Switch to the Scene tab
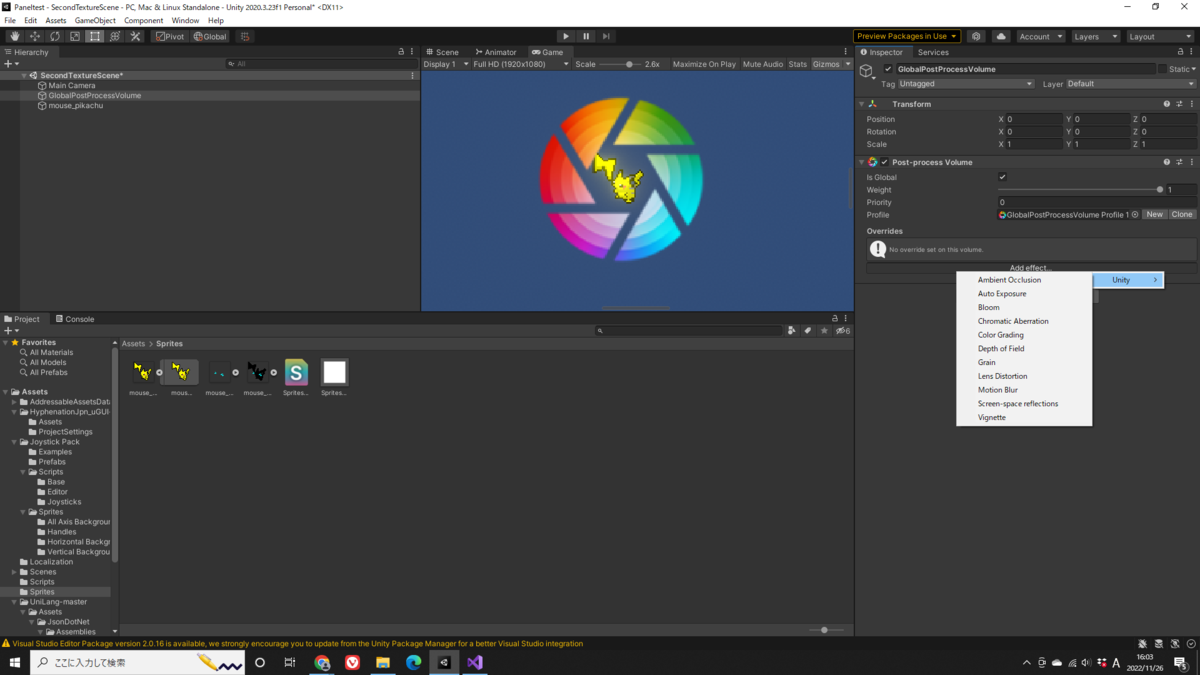The height and width of the screenshot is (675, 1200). [442, 52]
